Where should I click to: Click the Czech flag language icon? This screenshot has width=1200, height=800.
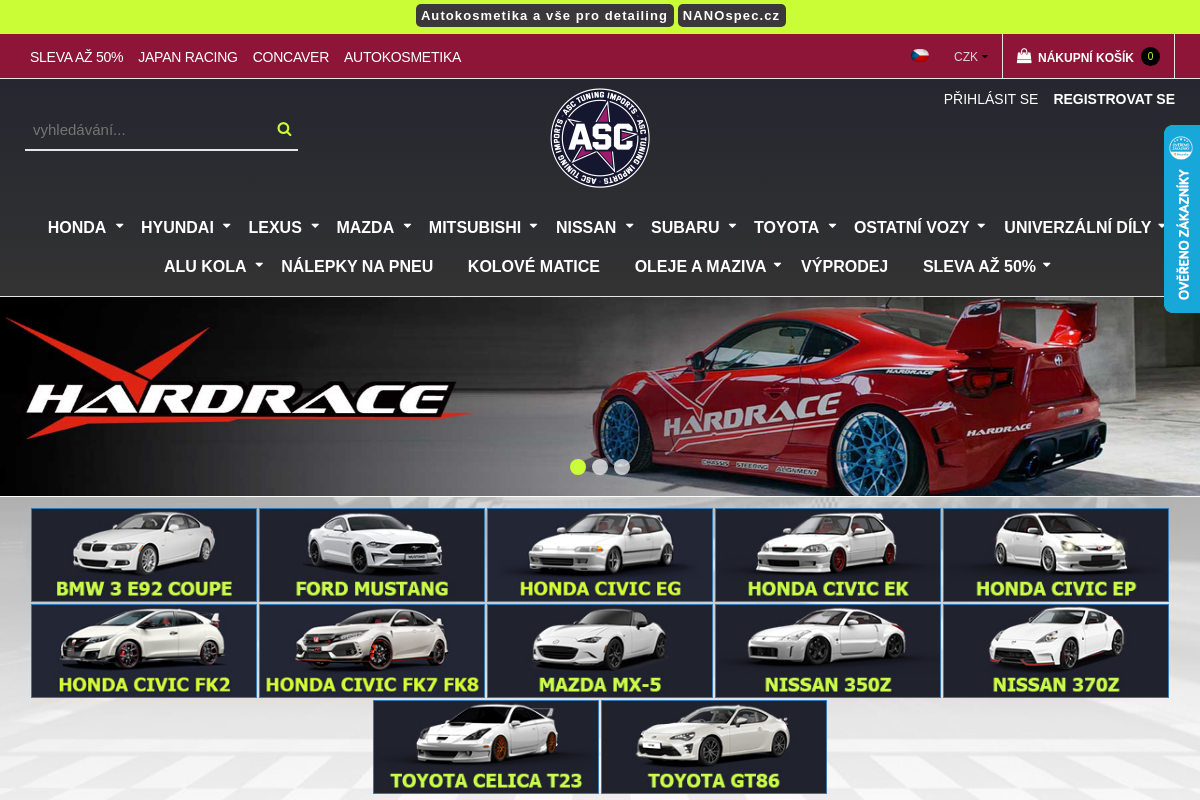coord(920,56)
